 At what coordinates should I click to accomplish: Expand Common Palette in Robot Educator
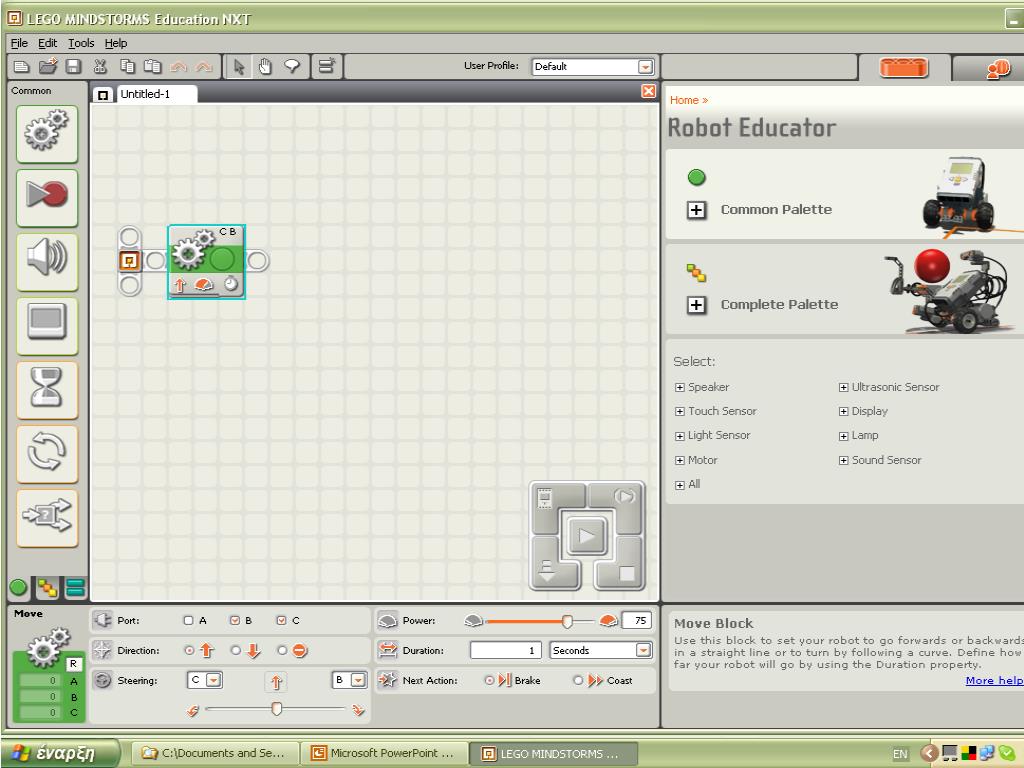[696, 210]
